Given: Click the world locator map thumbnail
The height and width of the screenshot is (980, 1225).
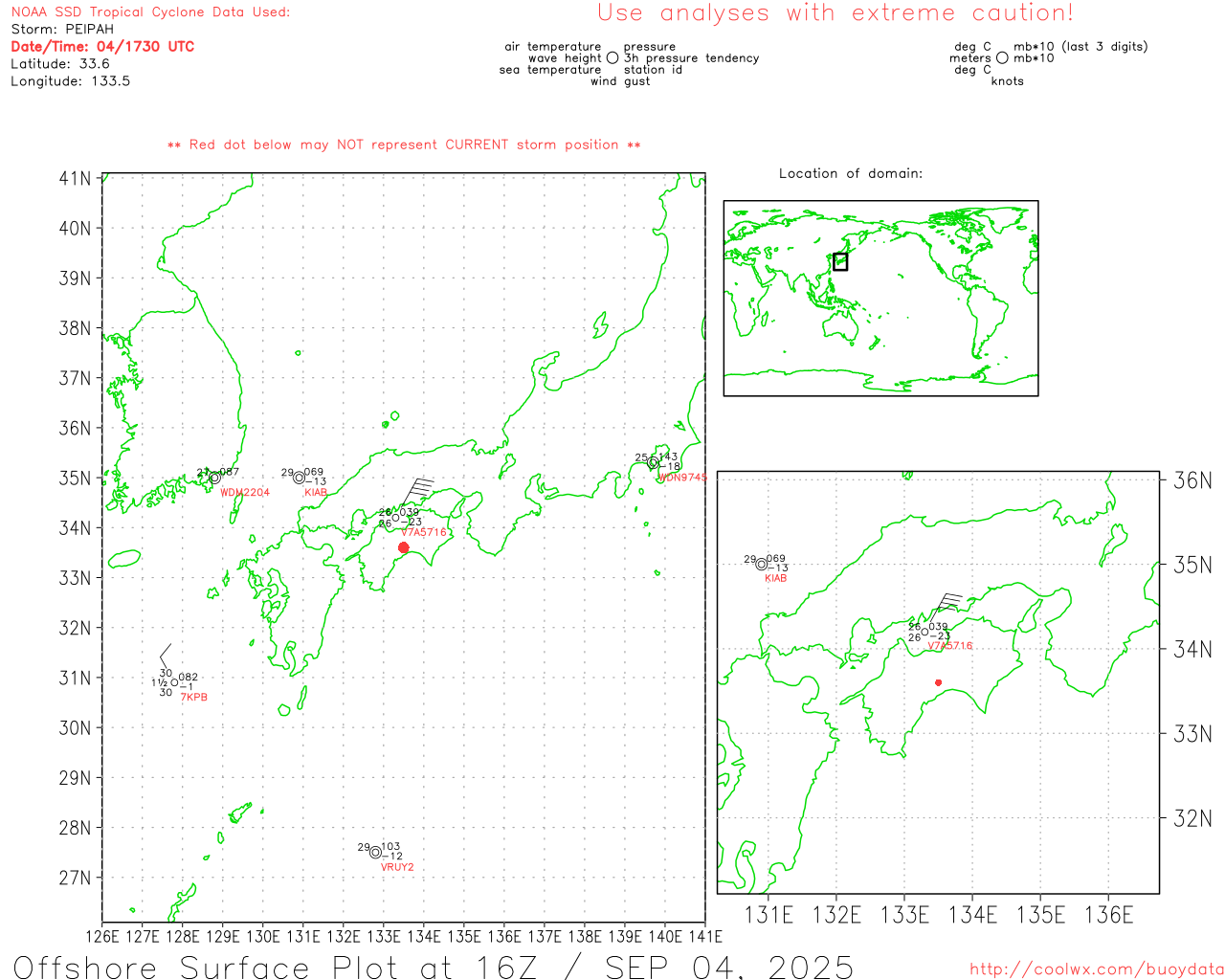Looking at the screenshot, I should pyautogui.click(x=880, y=299).
